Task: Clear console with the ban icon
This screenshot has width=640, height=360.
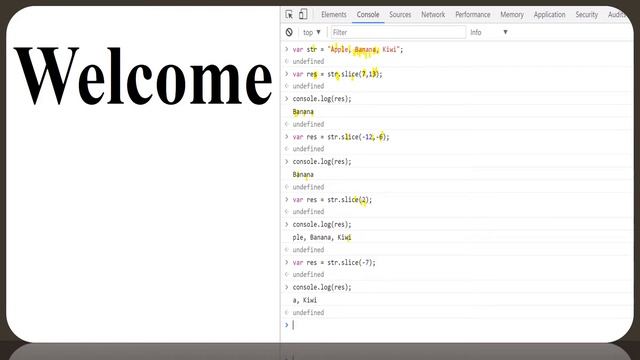Action: [x=289, y=32]
